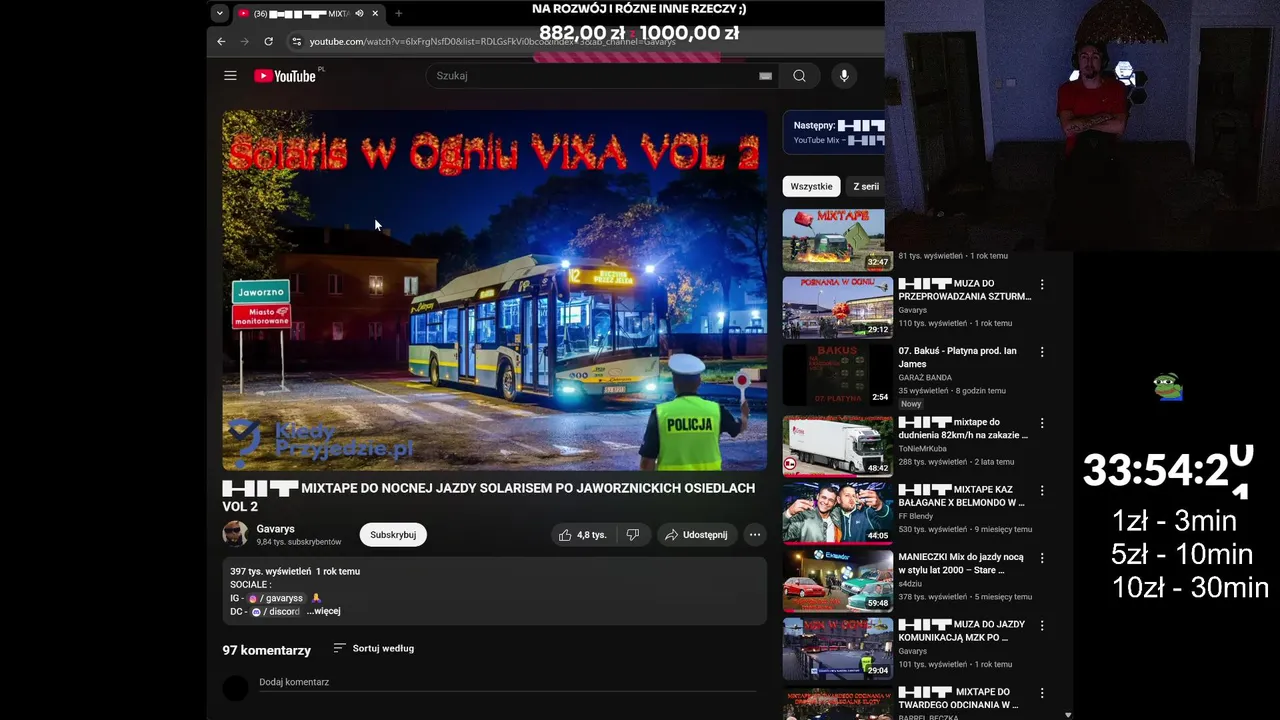Open the MZK mixtape thumbnail 29:04
The width and height of the screenshot is (1280, 720).
click(837, 649)
